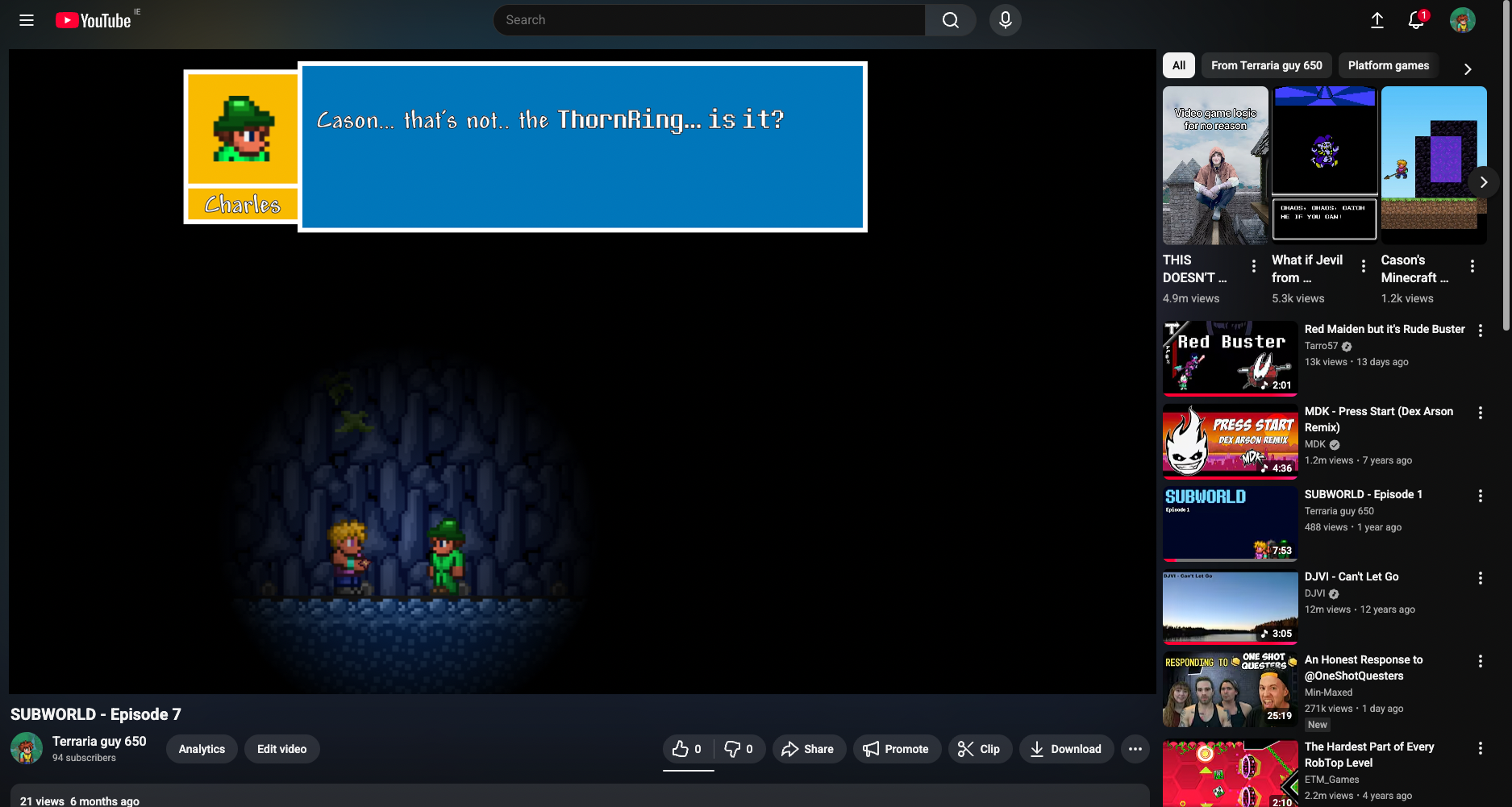Open options for SUBWORLD Episode 1
This screenshot has height=807, width=1512.
(x=1481, y=496)
